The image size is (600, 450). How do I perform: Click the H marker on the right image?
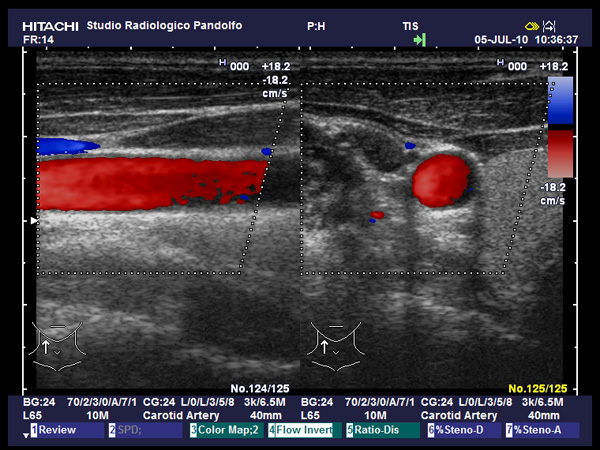pyautogui.click(x=500, y=62)
